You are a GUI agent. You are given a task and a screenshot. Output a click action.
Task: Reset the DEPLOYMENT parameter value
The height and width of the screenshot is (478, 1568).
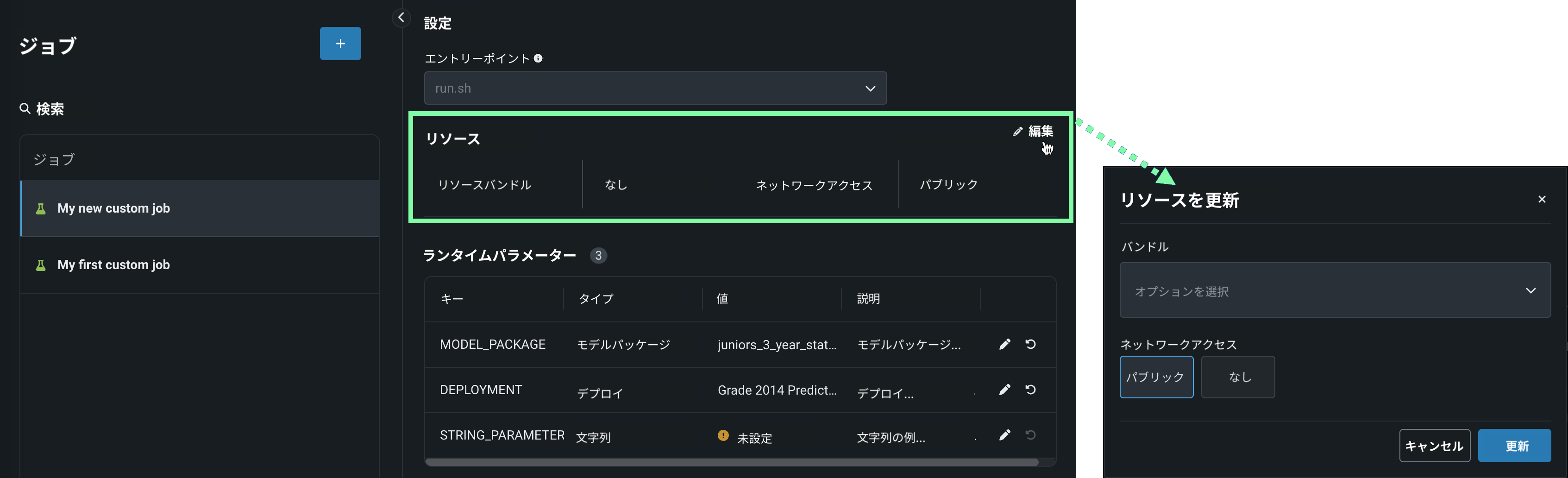[x=1030, y=390]
